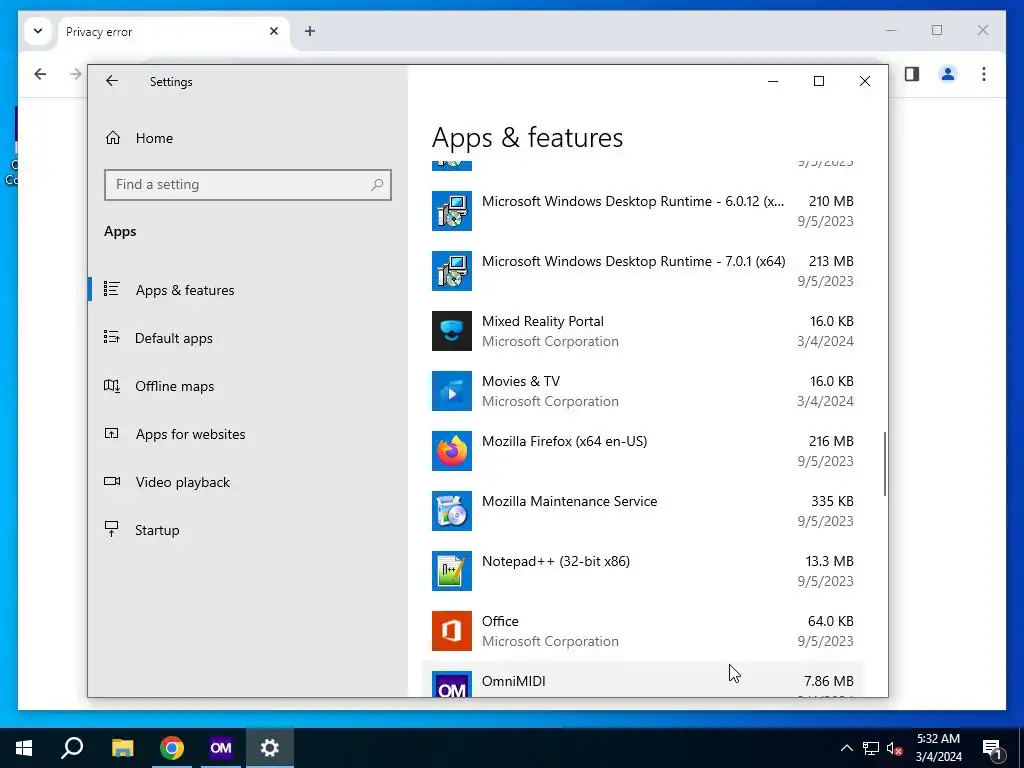Open the taskbar search
Image resolution: width=1024 pixels, height=768 pixels.
(72, 748)
